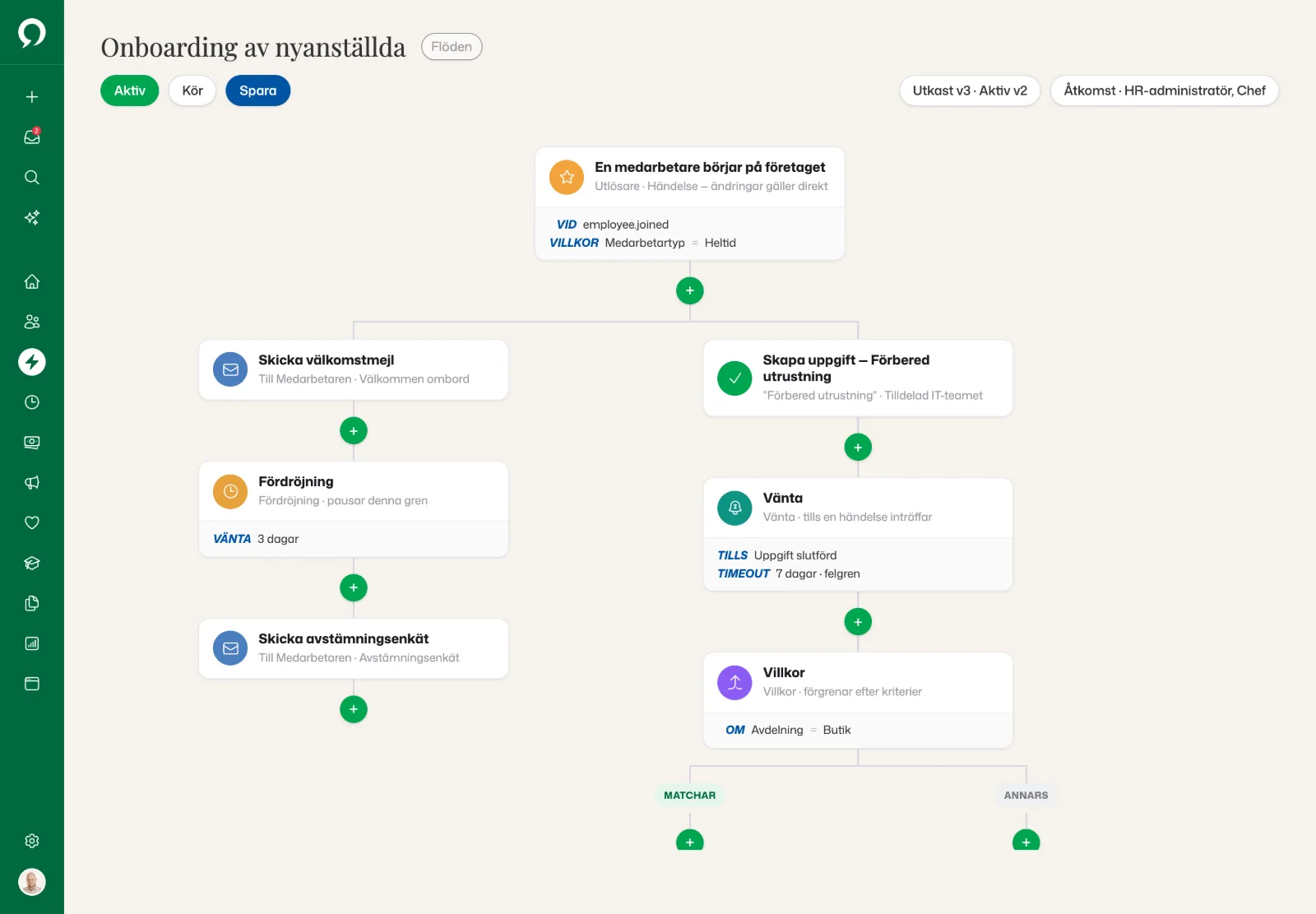Add step below the trigger card
Screen dimensions: 1316x914
[690, 290]
